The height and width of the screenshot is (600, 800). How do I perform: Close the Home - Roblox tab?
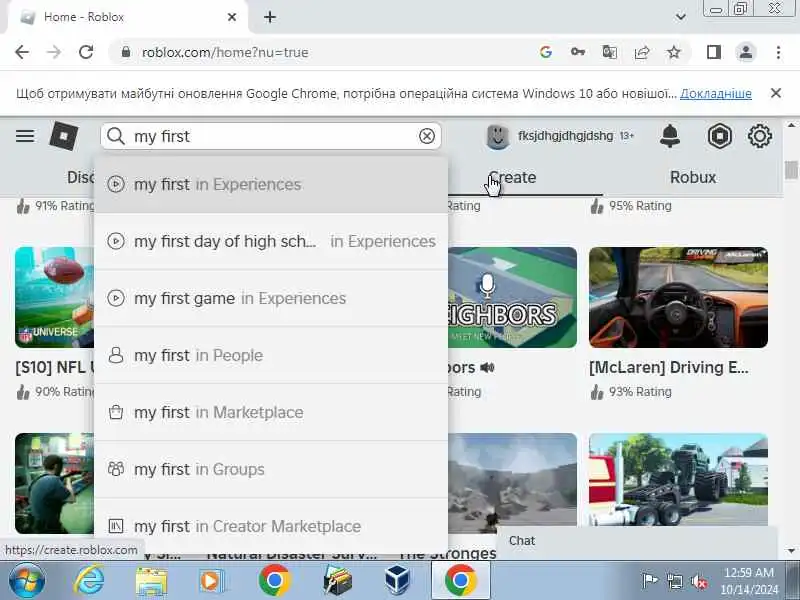coord(232,17)
